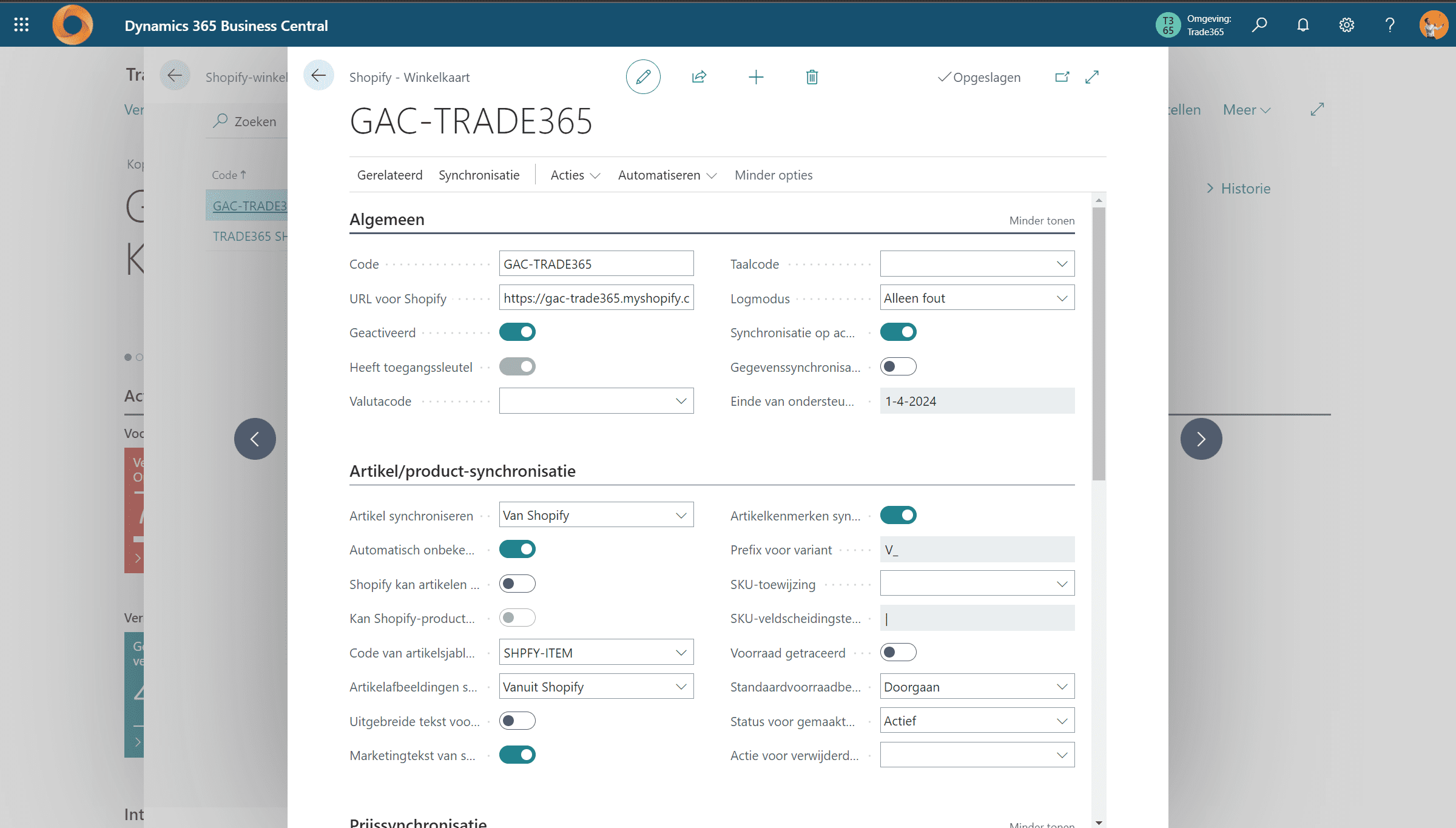
Task: Expand the card to full screen
Action: (x=1092, y=76)
